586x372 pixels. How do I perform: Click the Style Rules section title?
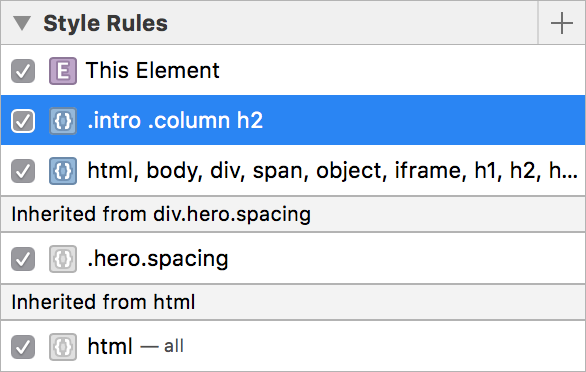pyautogui.click(x=105, y=24)
